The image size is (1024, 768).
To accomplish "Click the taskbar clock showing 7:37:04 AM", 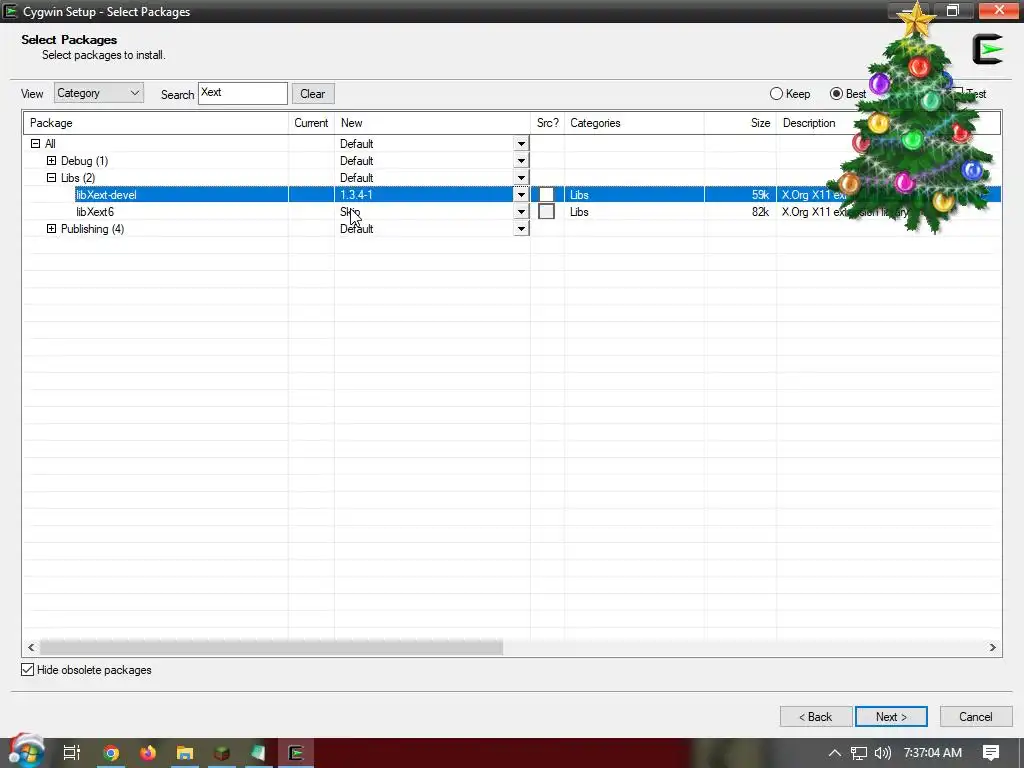I will (933, 753).
